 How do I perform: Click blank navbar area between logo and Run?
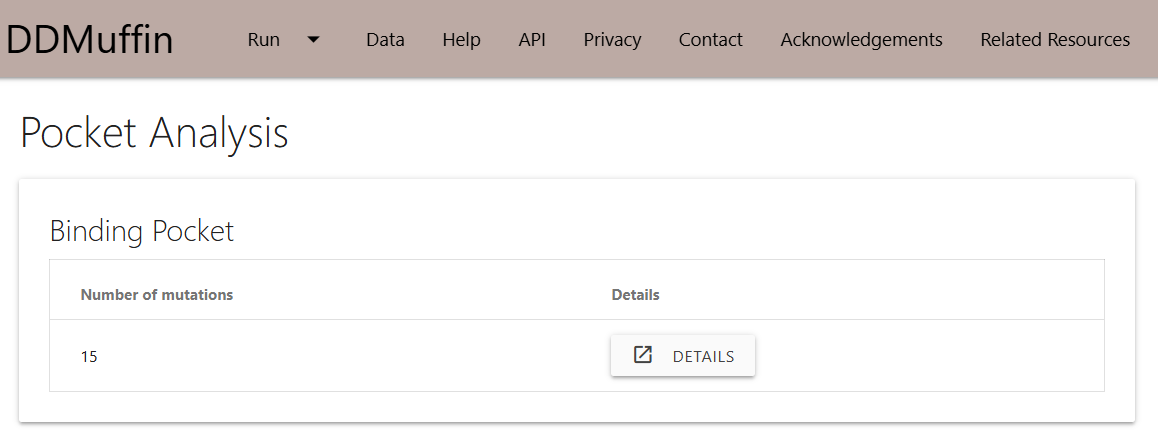(208, 40)
